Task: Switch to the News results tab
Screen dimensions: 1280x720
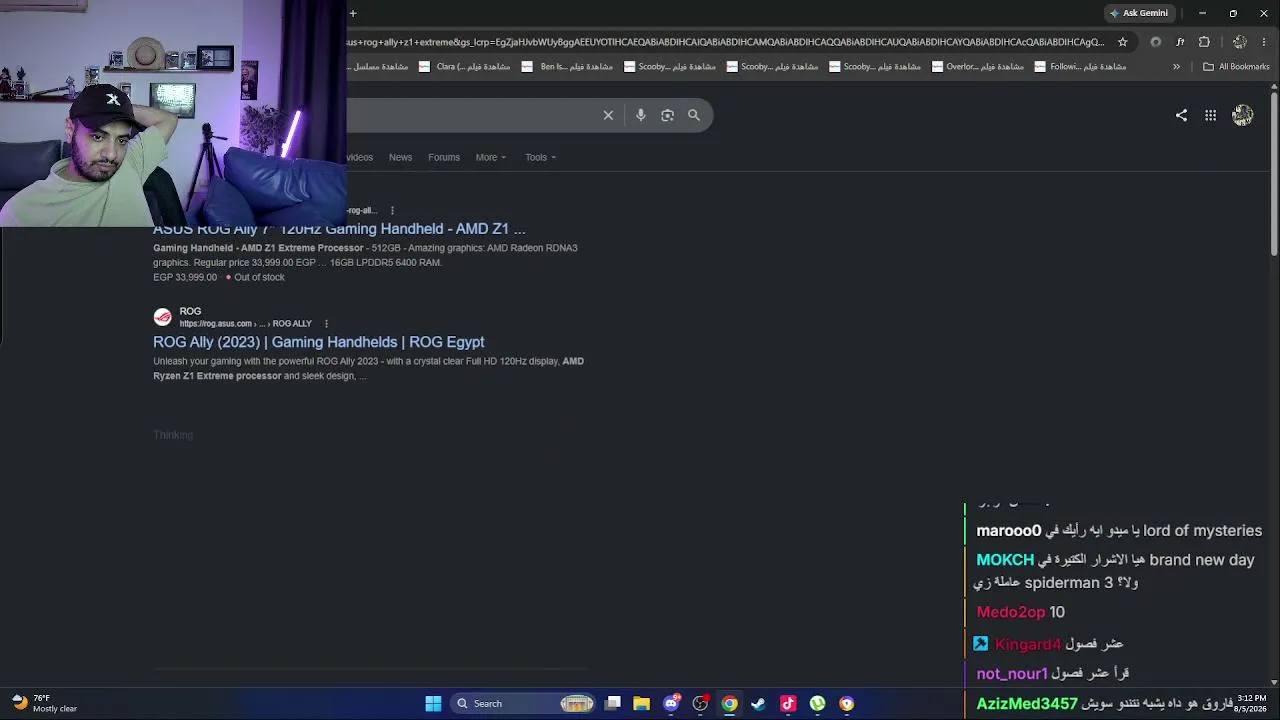Action: click(400, 157)
